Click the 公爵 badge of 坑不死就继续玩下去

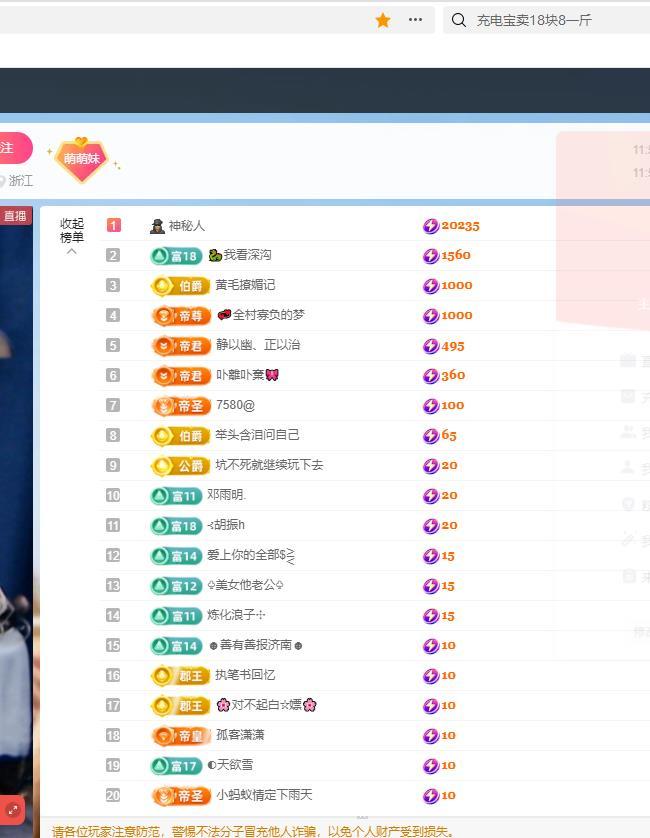[x=181, y=466]
